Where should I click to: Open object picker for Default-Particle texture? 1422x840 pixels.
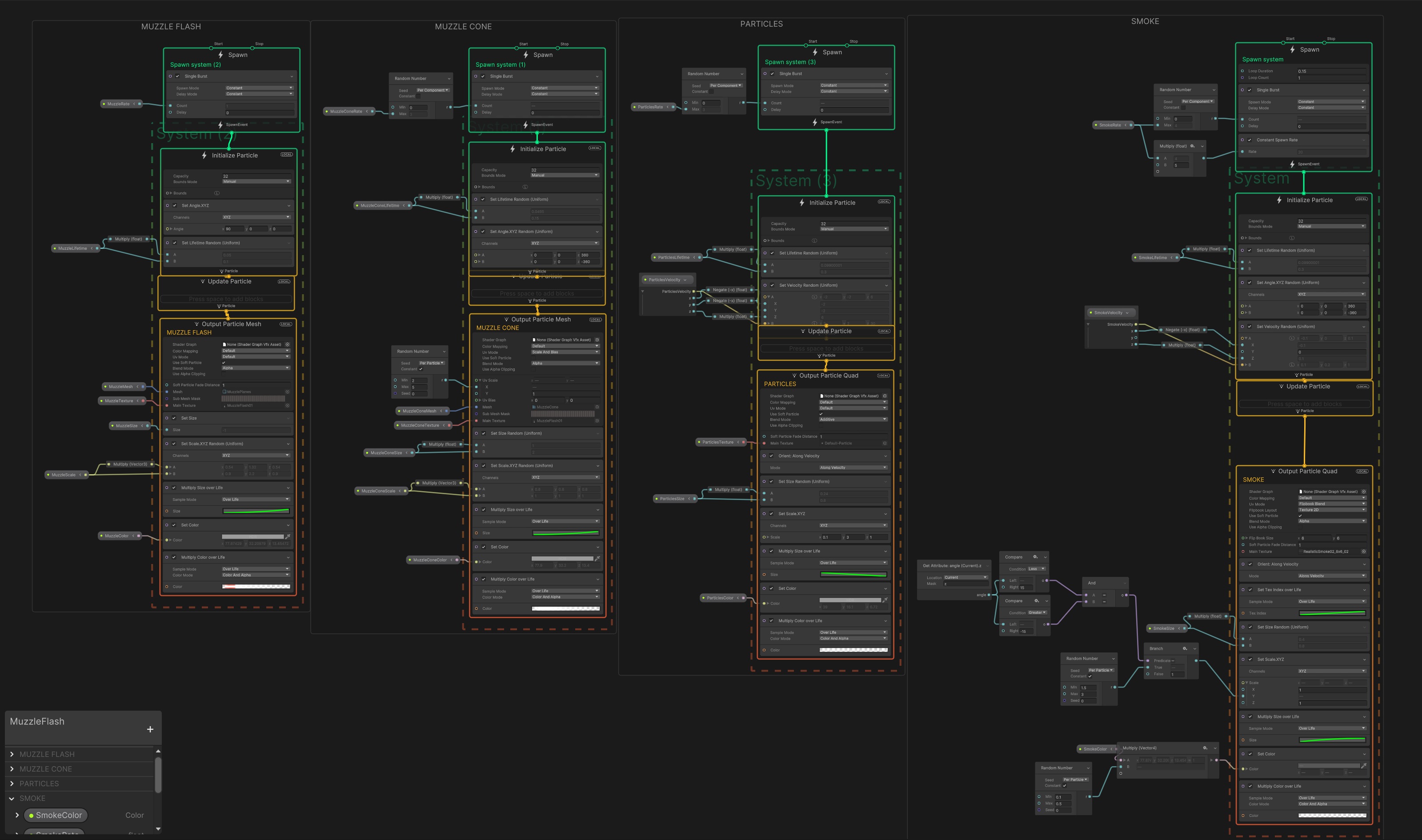click(885, 443)
